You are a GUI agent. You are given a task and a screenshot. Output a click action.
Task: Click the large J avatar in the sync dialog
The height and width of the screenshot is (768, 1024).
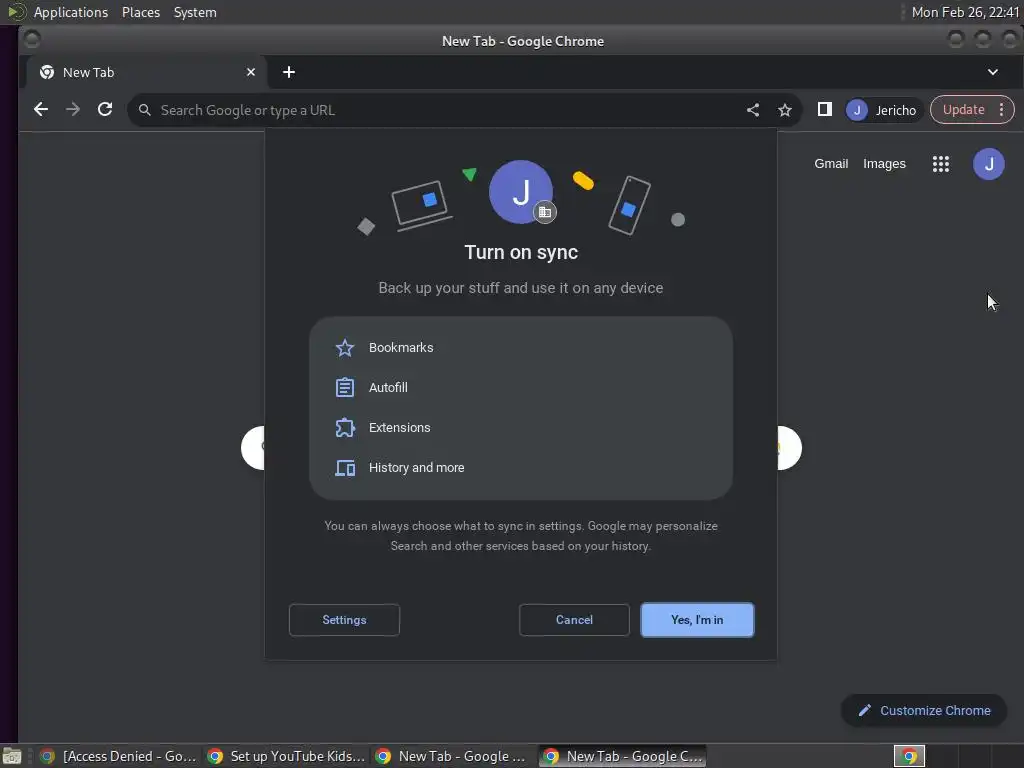coord(521,192)
